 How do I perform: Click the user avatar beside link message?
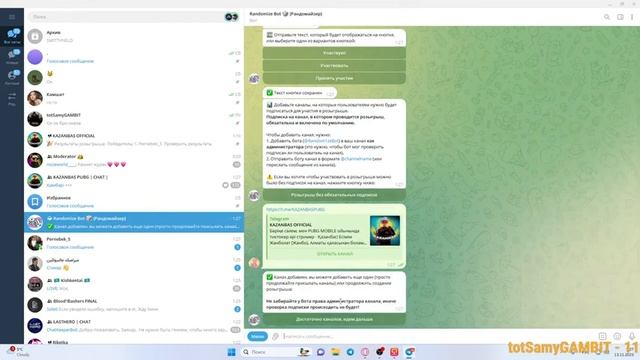point(254,263)
